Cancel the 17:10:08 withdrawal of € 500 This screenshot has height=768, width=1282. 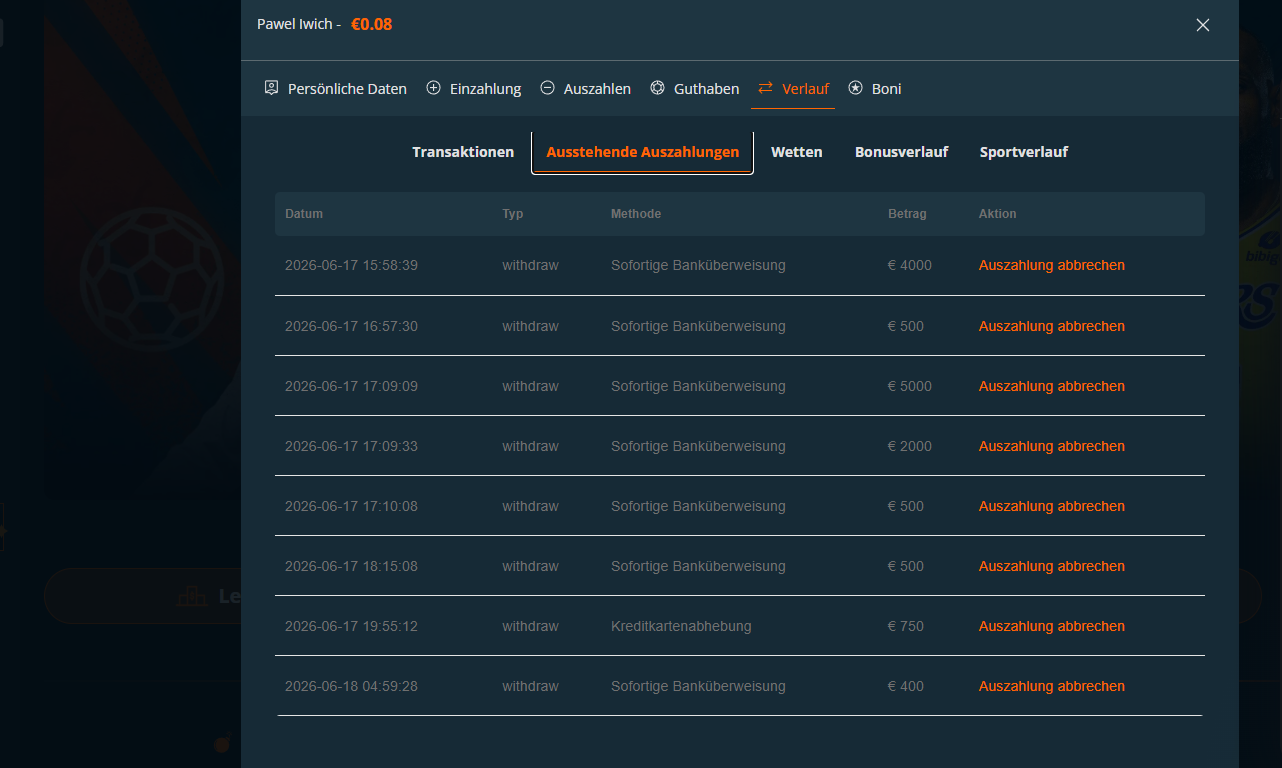[1052, 507]
